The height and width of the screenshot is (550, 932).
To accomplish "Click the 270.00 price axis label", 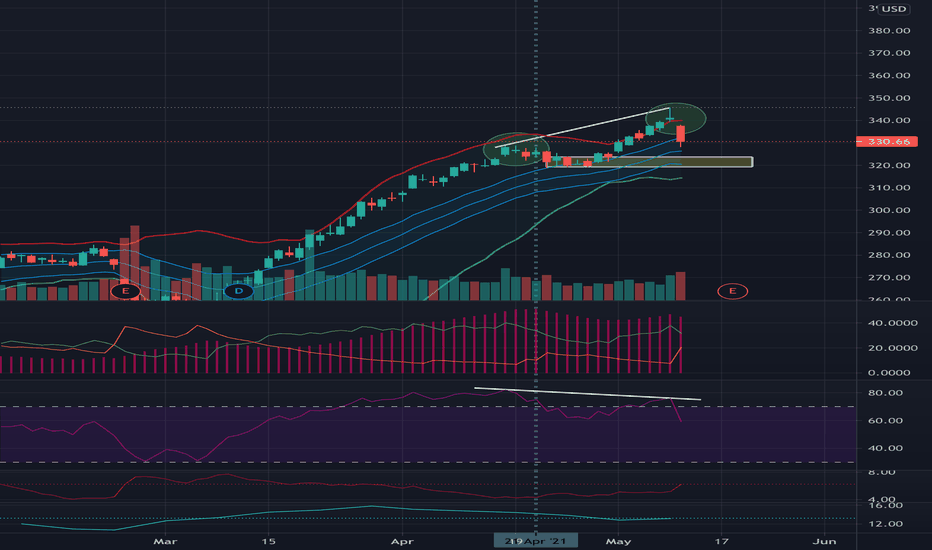I will pyautogui.click(x=889, y=278).
